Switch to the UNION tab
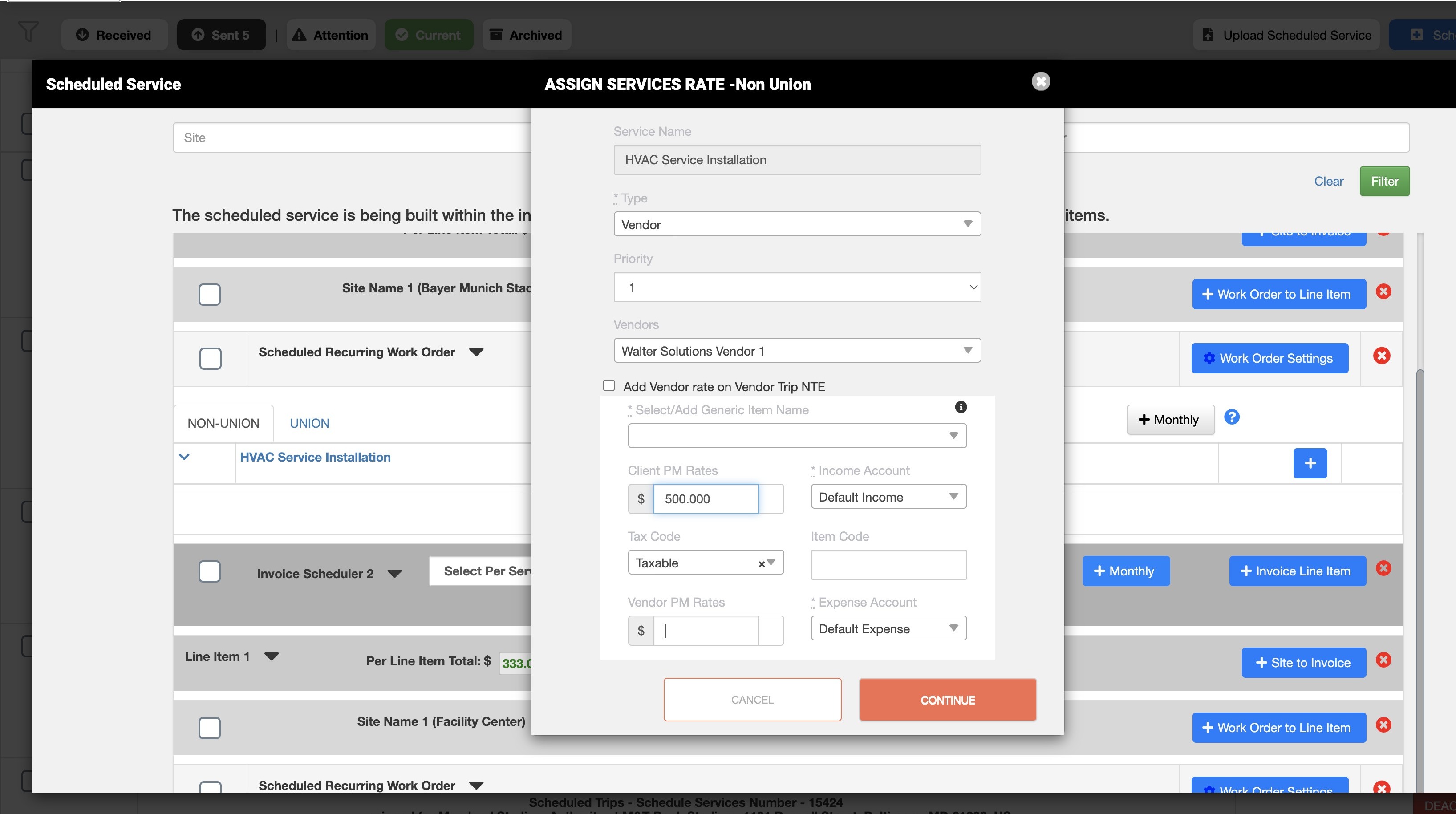This screenshot has height=814, width=1456. coord(309,423)
